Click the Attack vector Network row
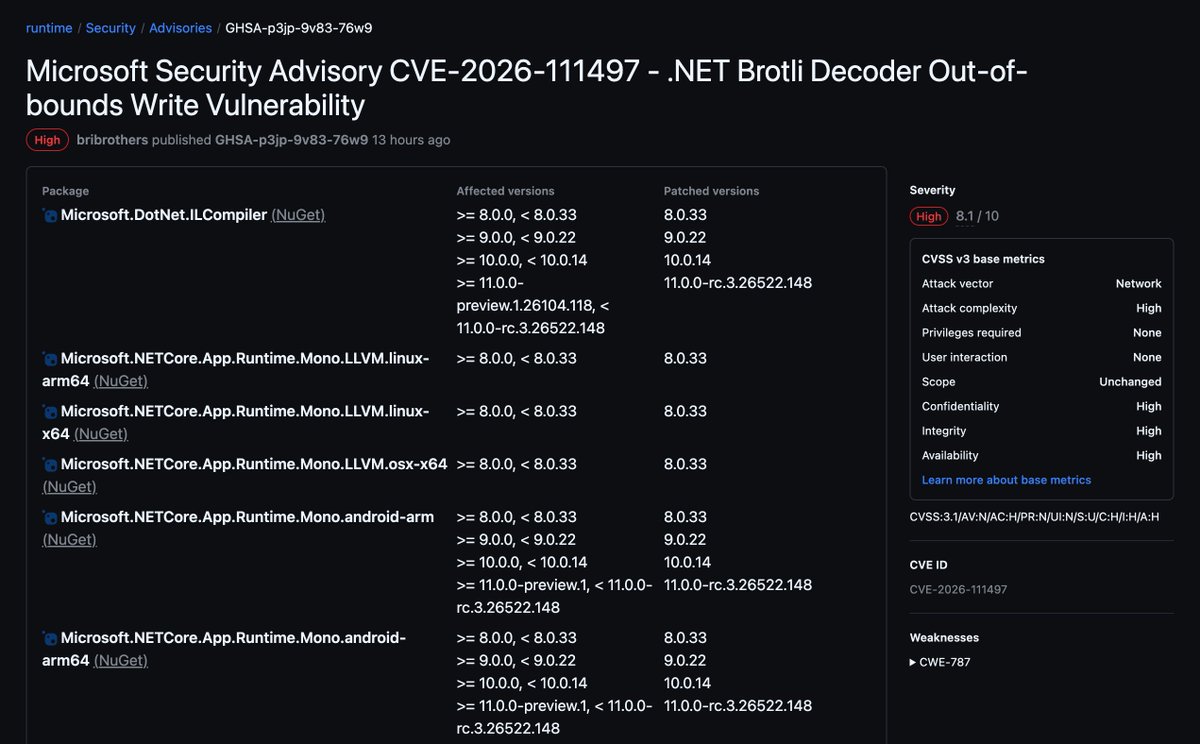The width and height of the screenshot is (1200, 744). 1041,284
